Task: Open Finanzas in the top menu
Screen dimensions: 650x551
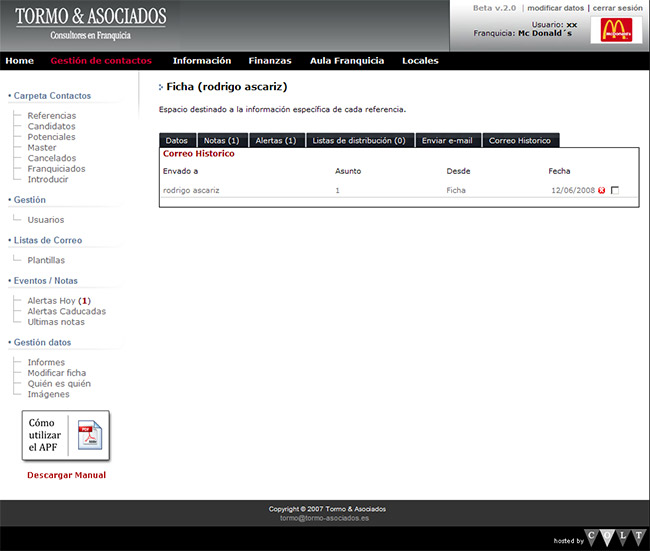Action: pos(270,61)
